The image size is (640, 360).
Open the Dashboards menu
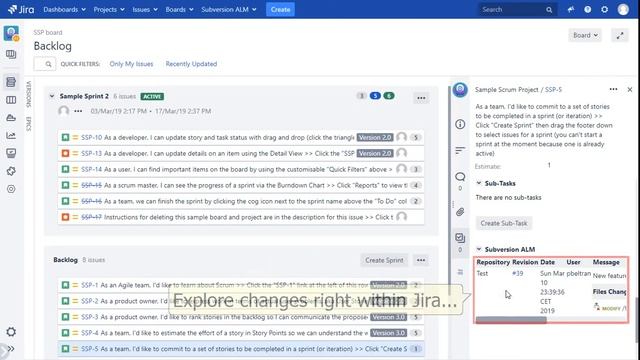click(x=64, y=9)
